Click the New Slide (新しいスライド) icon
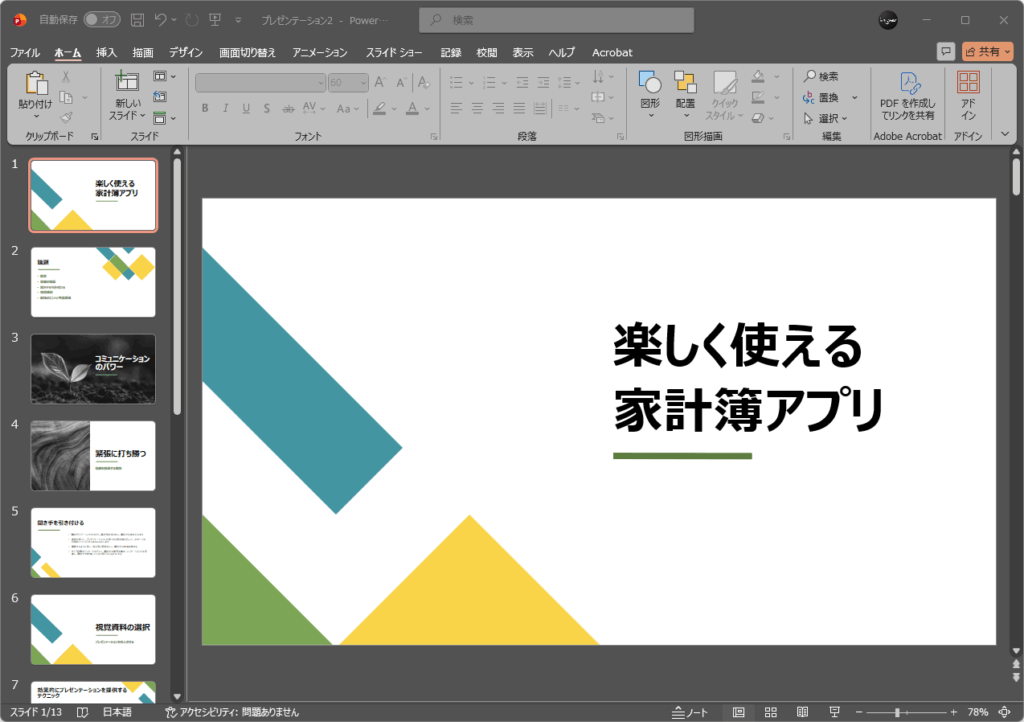Viewport: 1024px width, 722px height. (127, 84)
